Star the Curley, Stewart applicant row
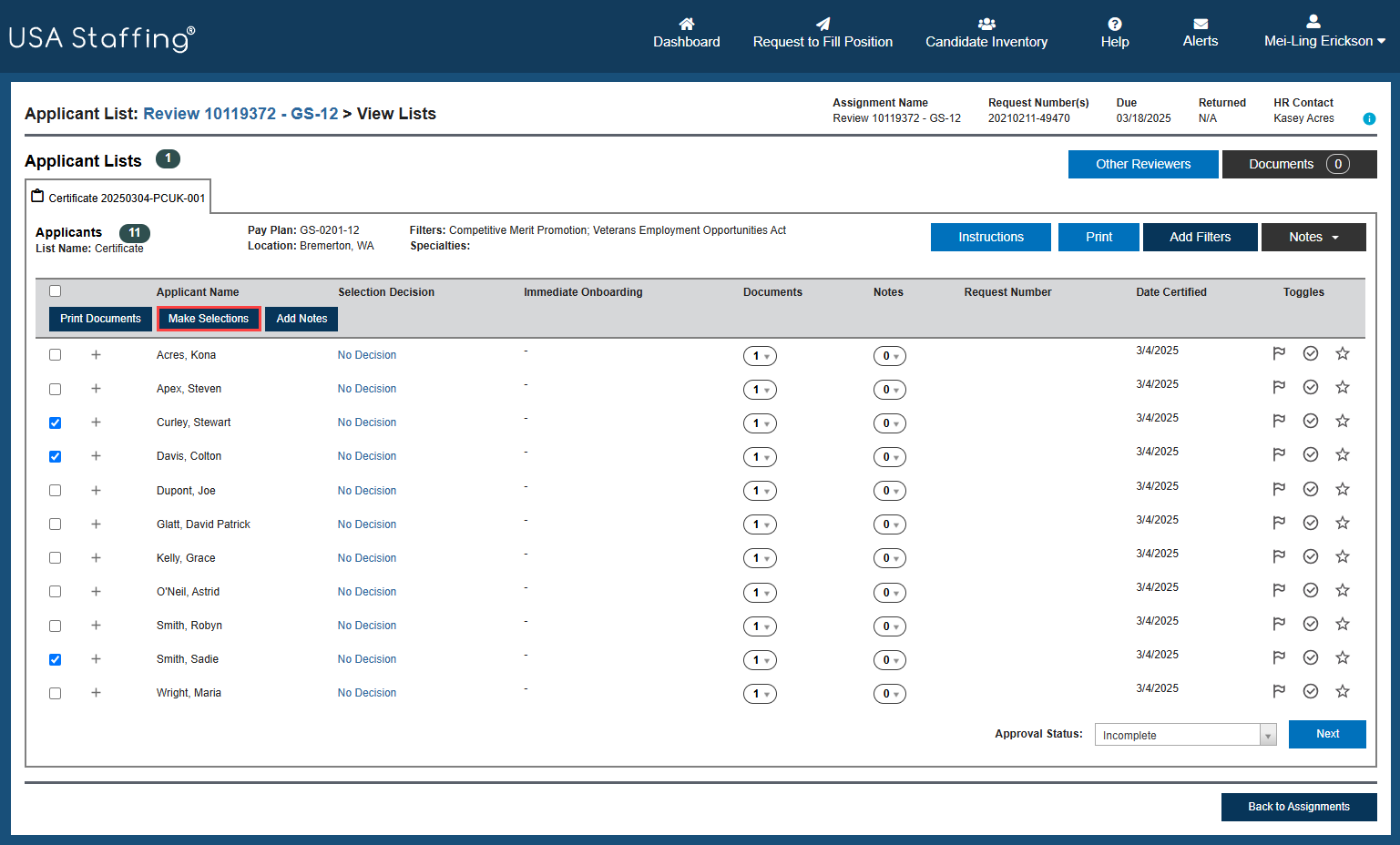1400x845 pixels. tap(1343, 421)
